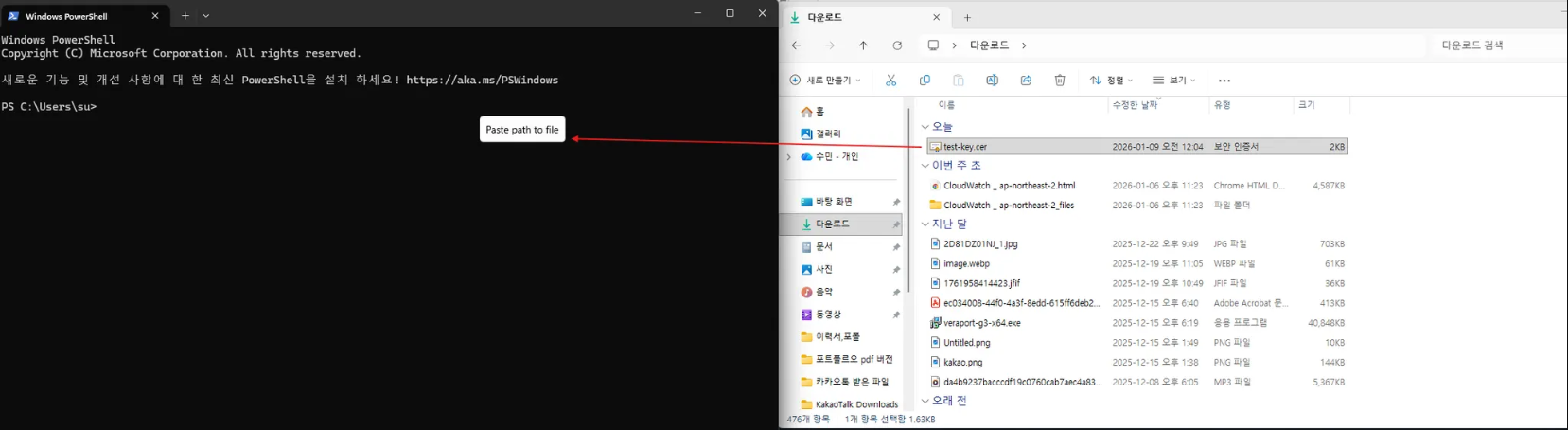Image resolution: width=1568 pixels, height=430 pixels.
Task: Select the 2D81DZ01NJ_1.jpg file
Action: (1136, 244)
